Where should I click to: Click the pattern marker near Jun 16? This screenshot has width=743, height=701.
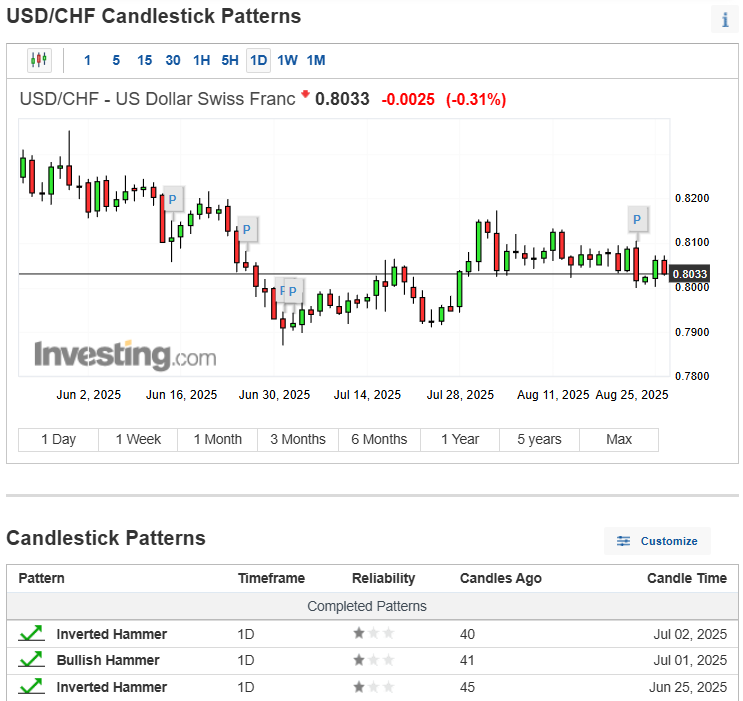click(172, 200)
